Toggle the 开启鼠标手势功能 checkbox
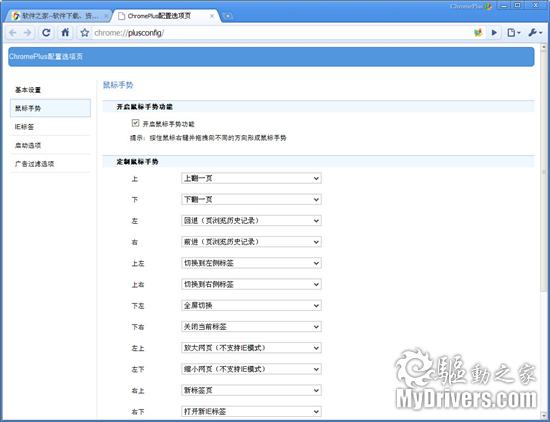This screenshot has width=550, height=422. coord(135,123)
